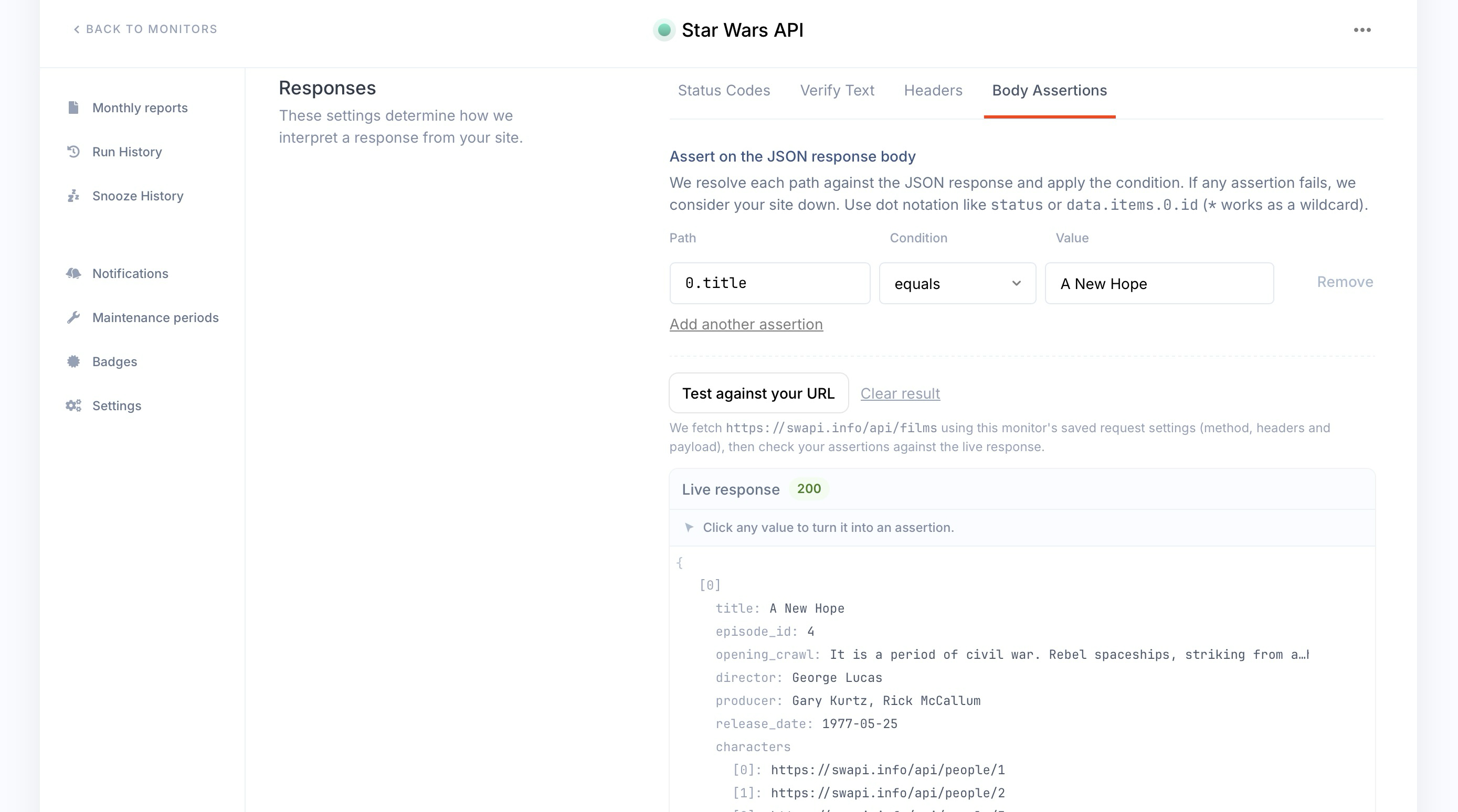Click the cursor hint icon in live response
The width and height of the screenshot is (1458, 812).
(689, 527)
